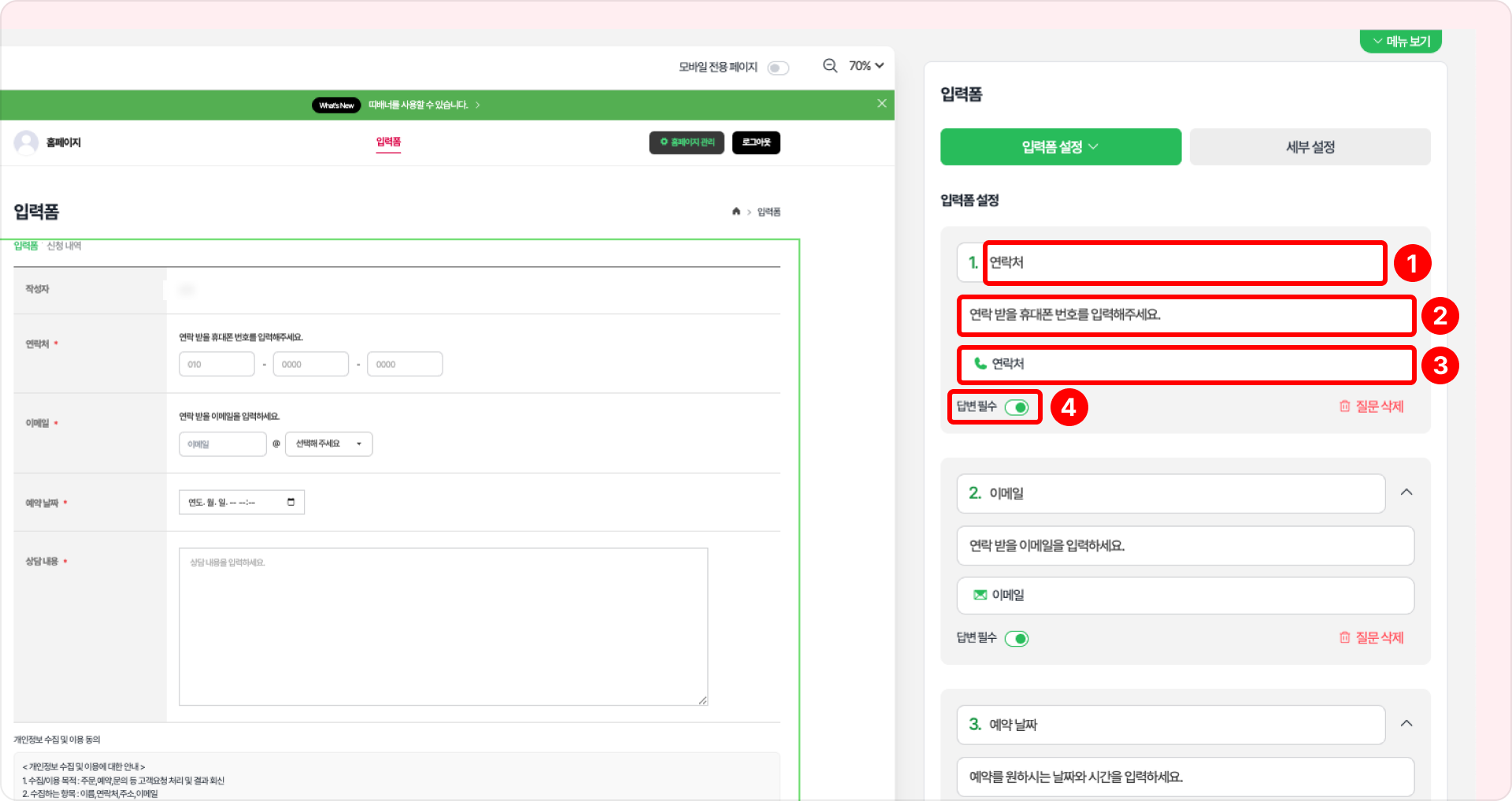1512x801 pixels.
Task: Click the 010 phone prefix field
Action: [x=217, y=364]
